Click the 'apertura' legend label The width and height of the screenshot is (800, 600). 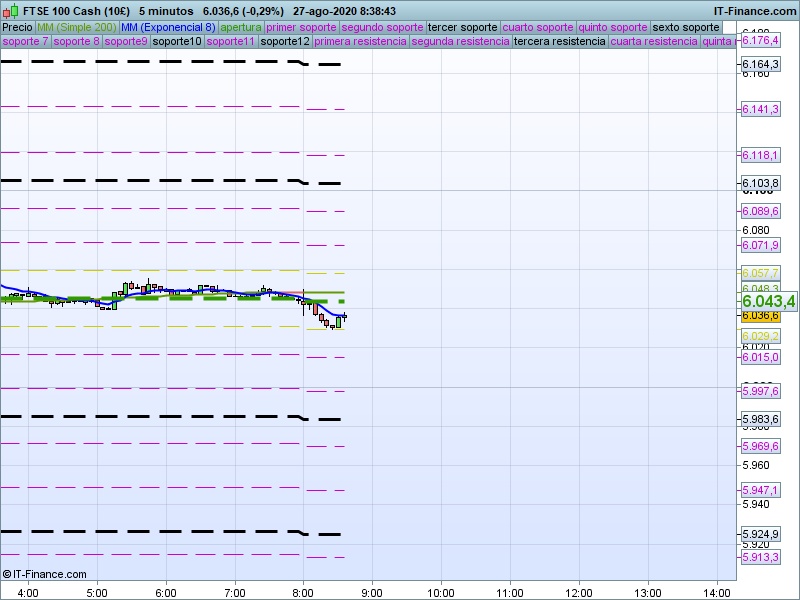click(x=242, y=27)
